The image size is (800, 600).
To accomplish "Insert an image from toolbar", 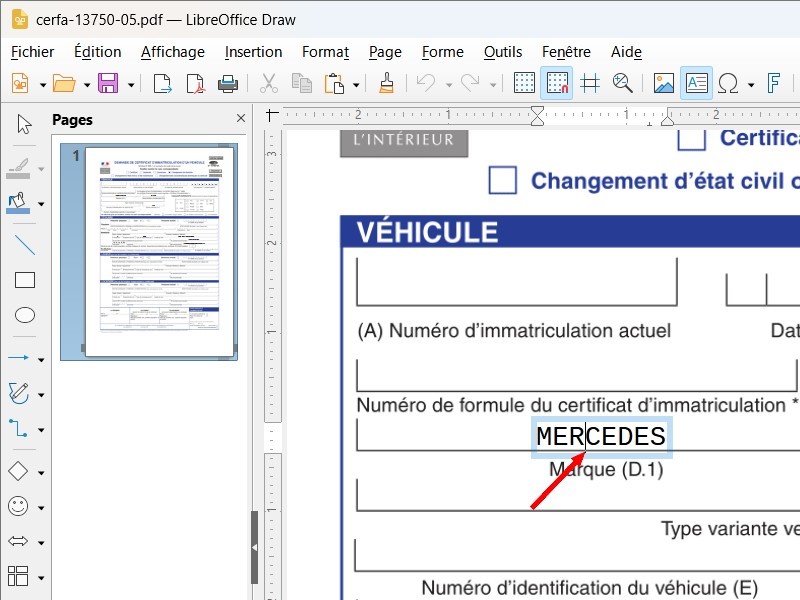I will (663, 84).
